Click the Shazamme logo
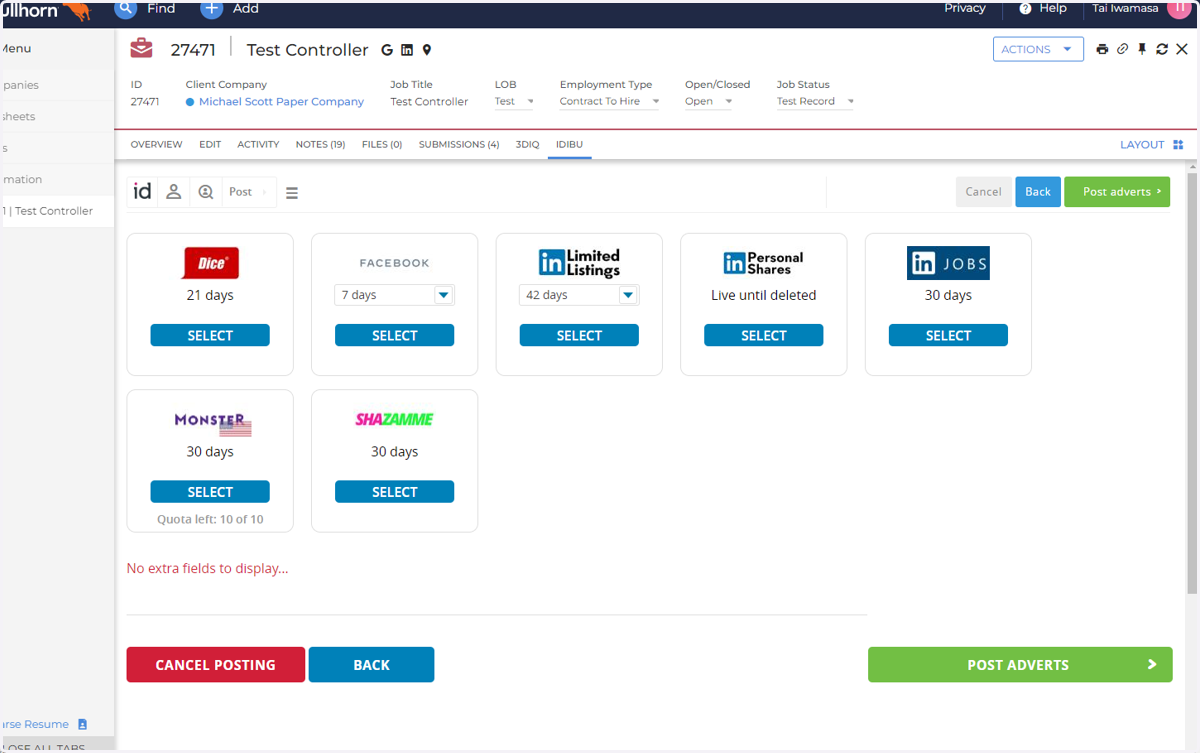Viewport: 1200px width, 753px height. (x=394, y=420)
